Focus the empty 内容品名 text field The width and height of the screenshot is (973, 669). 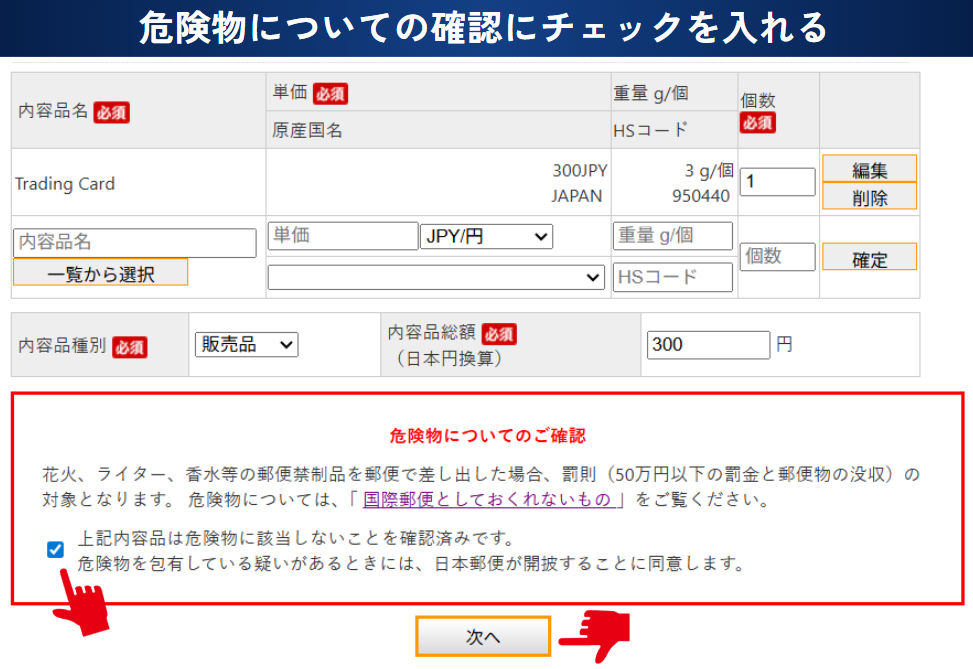[x=135, y=242]
